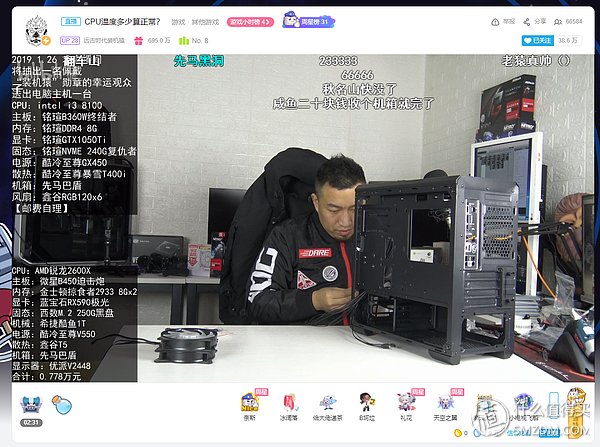Click the UP 28 level badge
This screenshot has width=600, height=447.
pyautogui.click(x=70, y=40)
